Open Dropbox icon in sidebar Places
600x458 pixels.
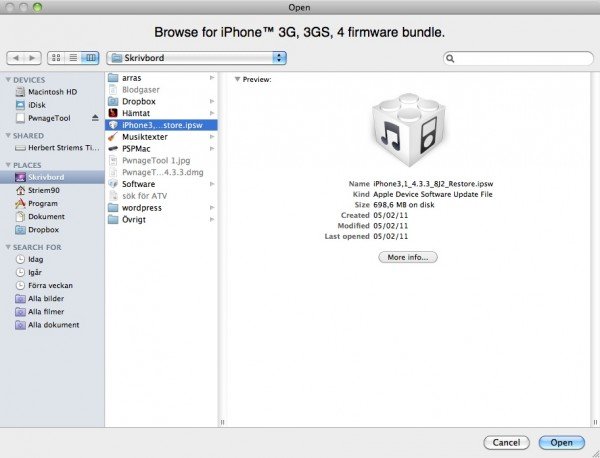[x=20, y=230]
